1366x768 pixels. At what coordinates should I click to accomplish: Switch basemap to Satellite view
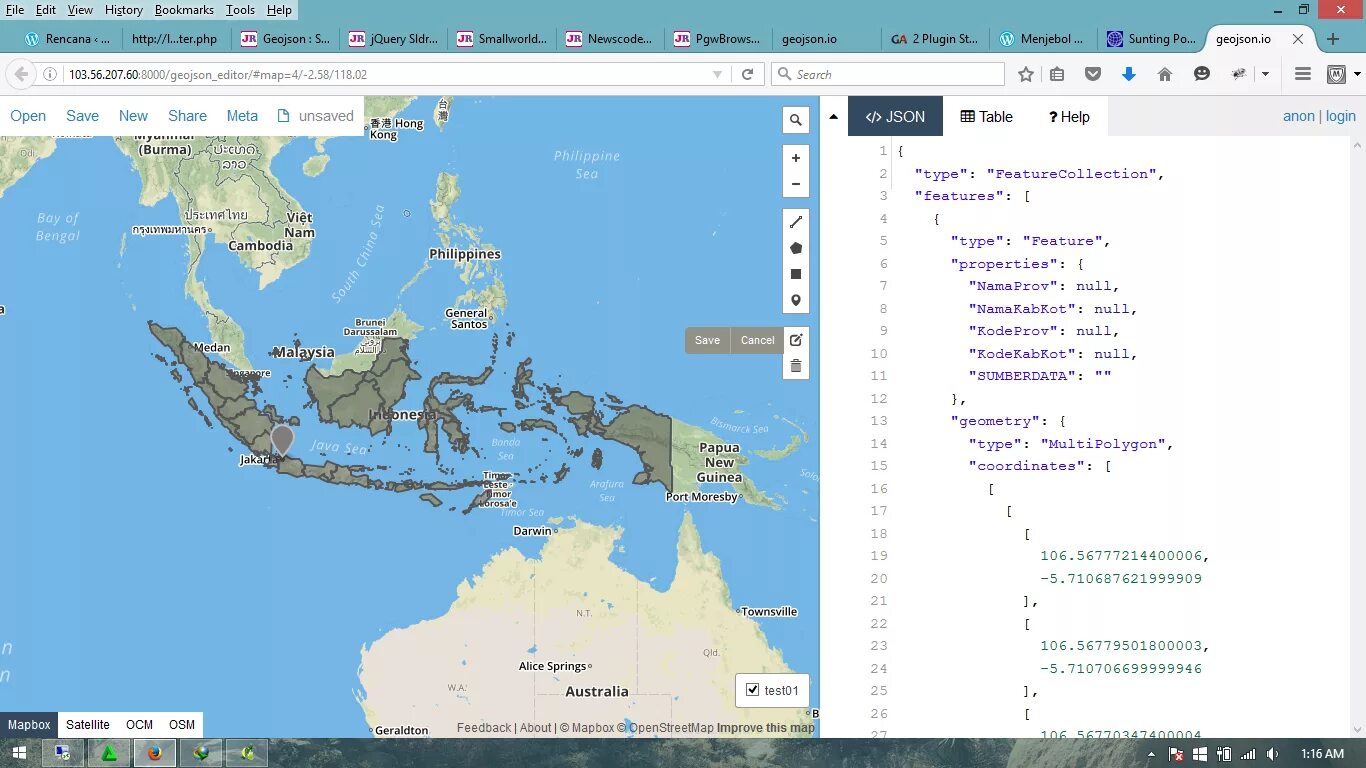tap(87, 724)
